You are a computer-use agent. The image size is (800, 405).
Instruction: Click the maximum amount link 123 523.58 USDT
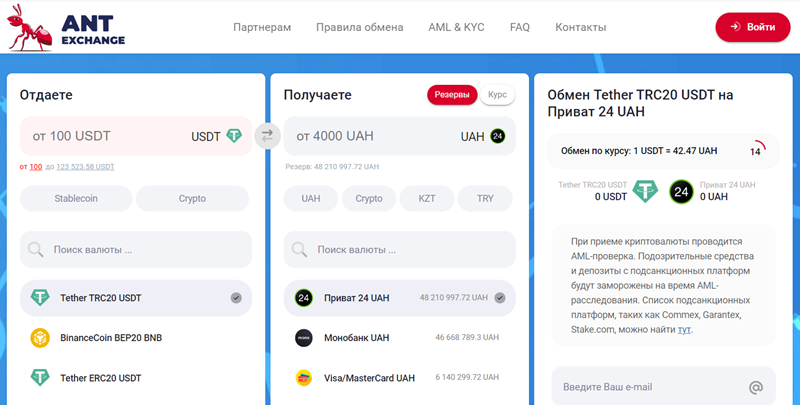tap(85, 167)
